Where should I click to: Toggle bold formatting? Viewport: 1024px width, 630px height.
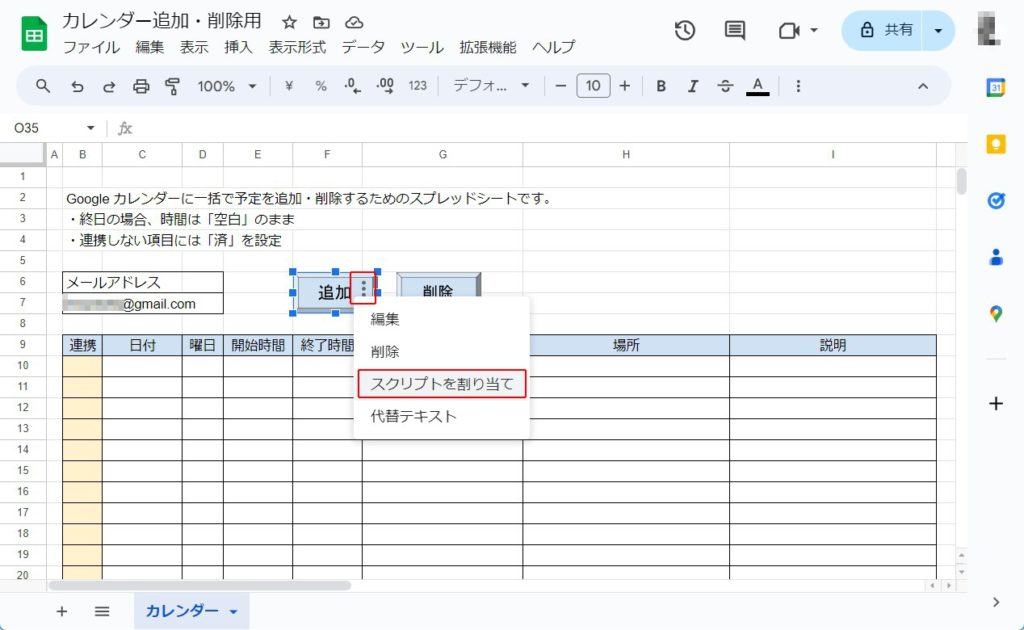click(x=661, y=86)
